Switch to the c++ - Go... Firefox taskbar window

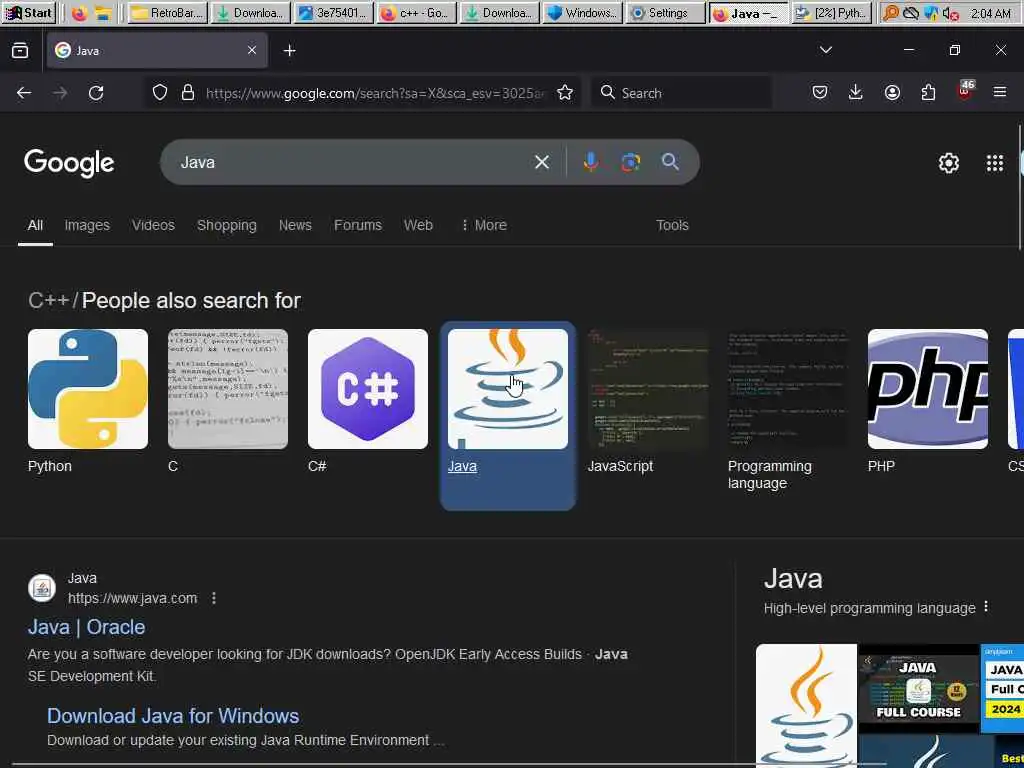click(415, 13)
